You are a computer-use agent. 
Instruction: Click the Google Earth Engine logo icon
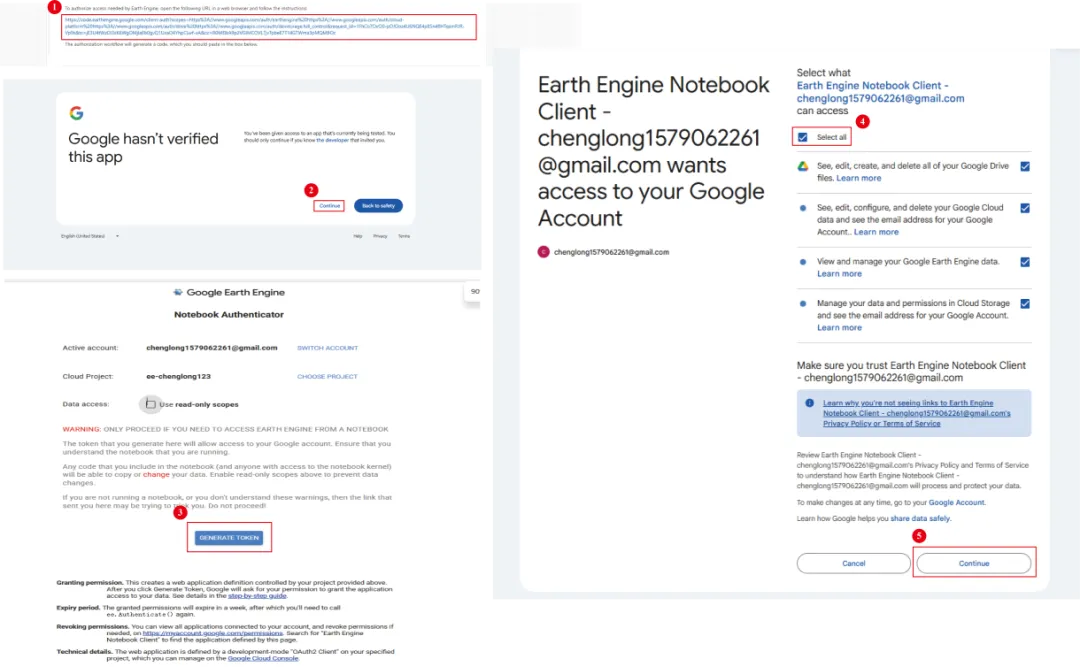[x=178, y=292]
